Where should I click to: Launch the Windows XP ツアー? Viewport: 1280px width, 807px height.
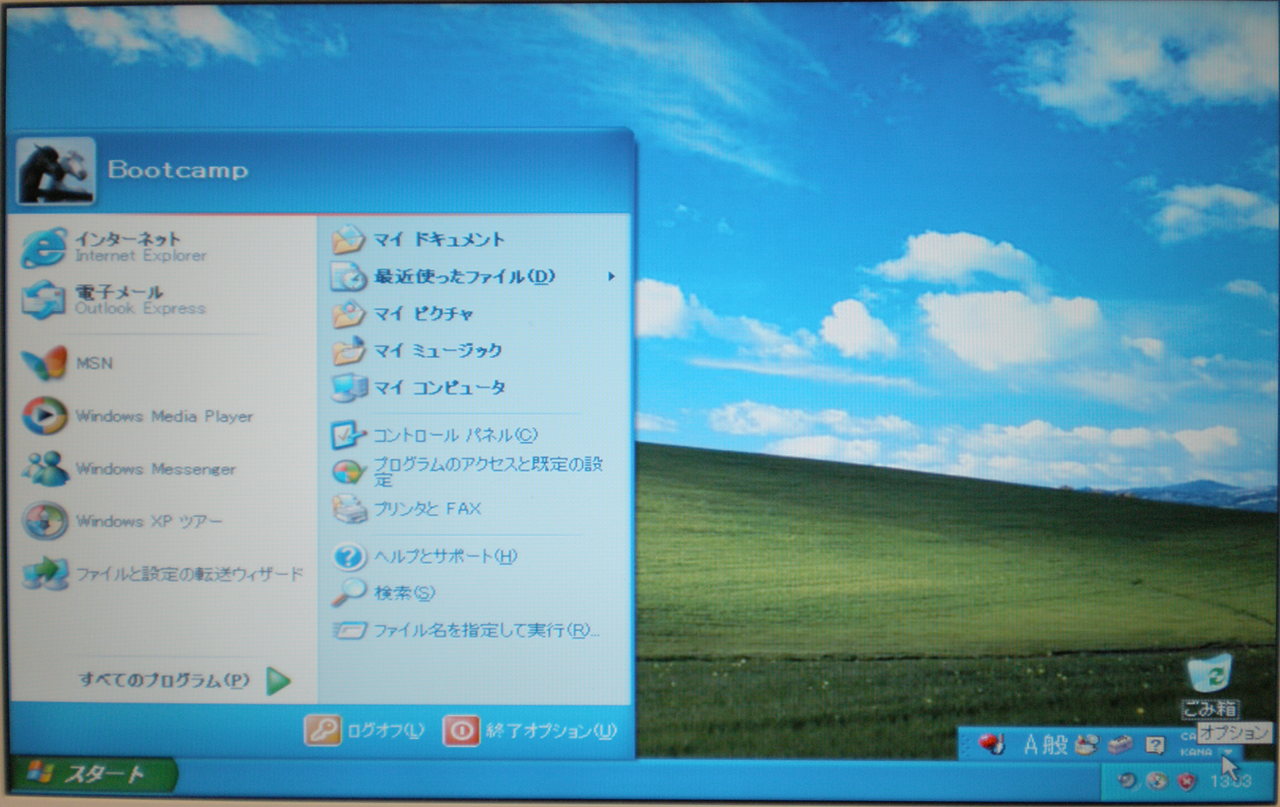click(x=162, y=521)
